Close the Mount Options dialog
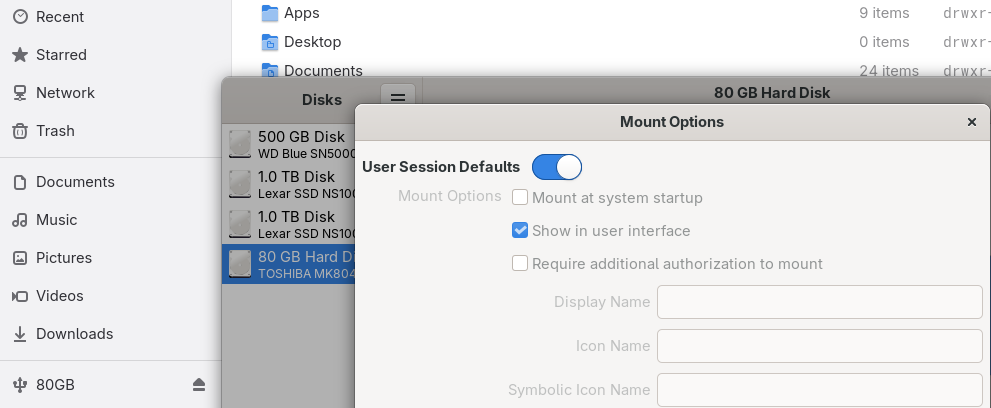The width and height of the screenshot is (991, 408). [971, 122]
